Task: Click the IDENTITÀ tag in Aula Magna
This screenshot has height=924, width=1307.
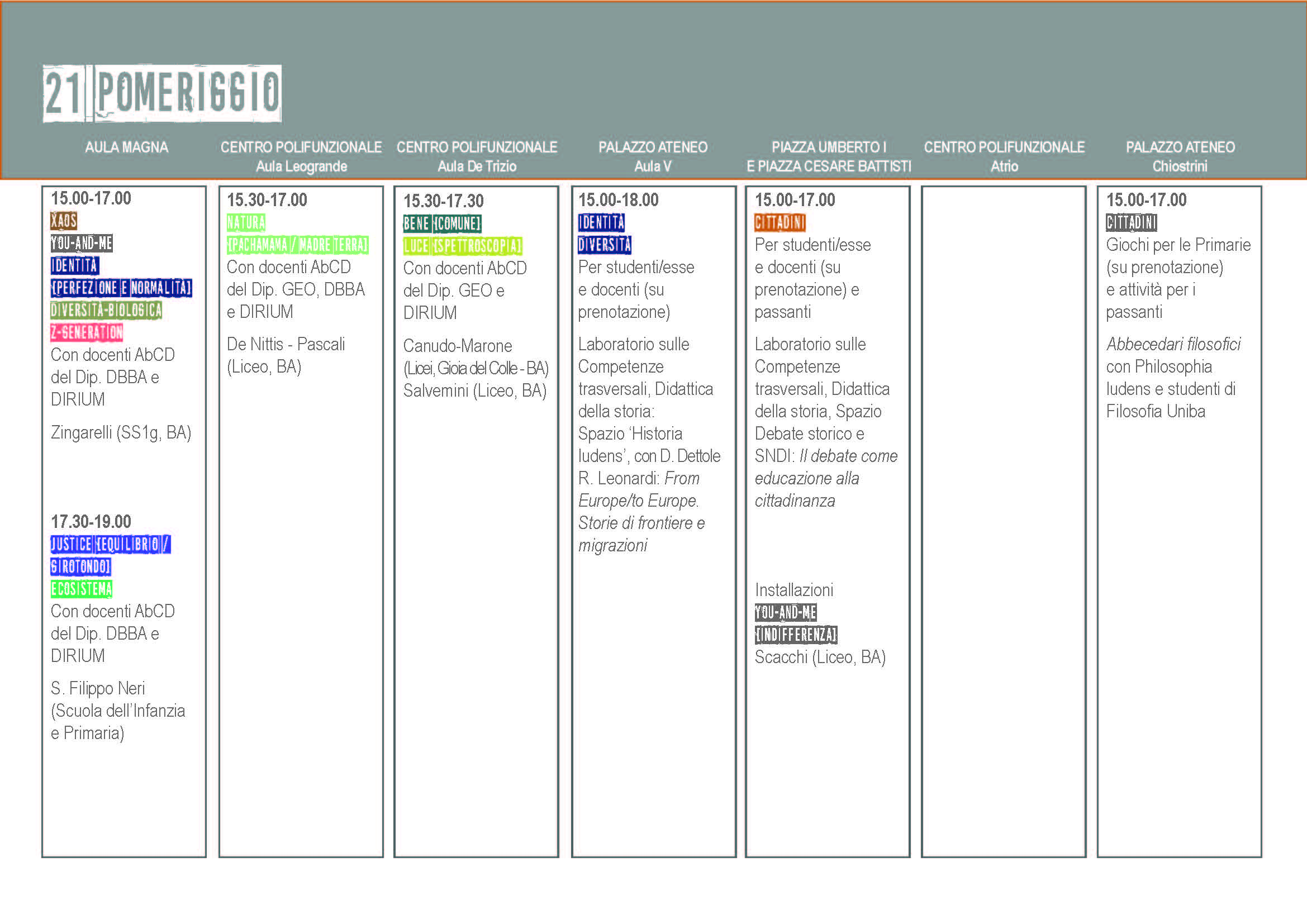Action: 74,266
